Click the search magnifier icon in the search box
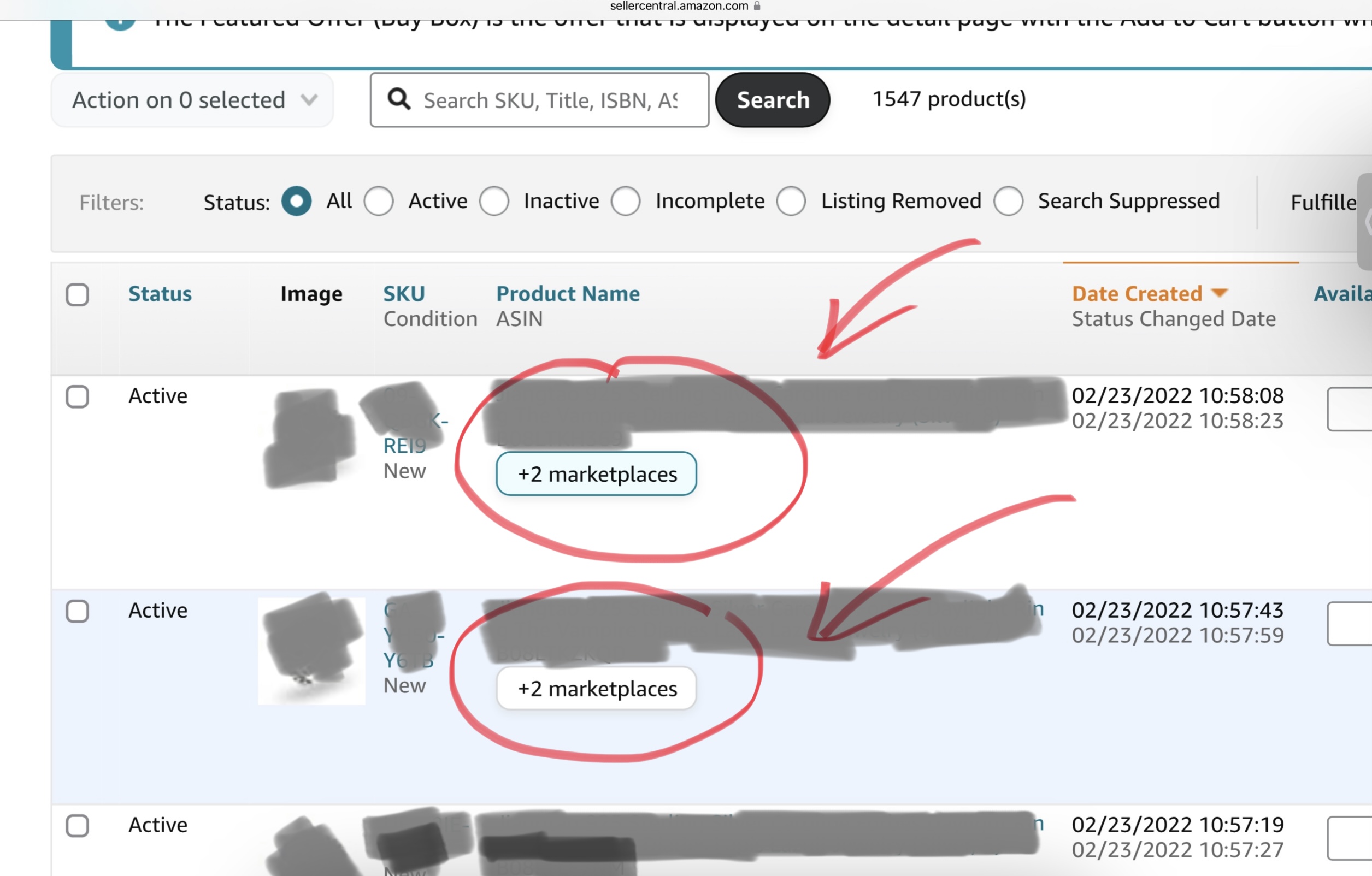 pos(399,99)
